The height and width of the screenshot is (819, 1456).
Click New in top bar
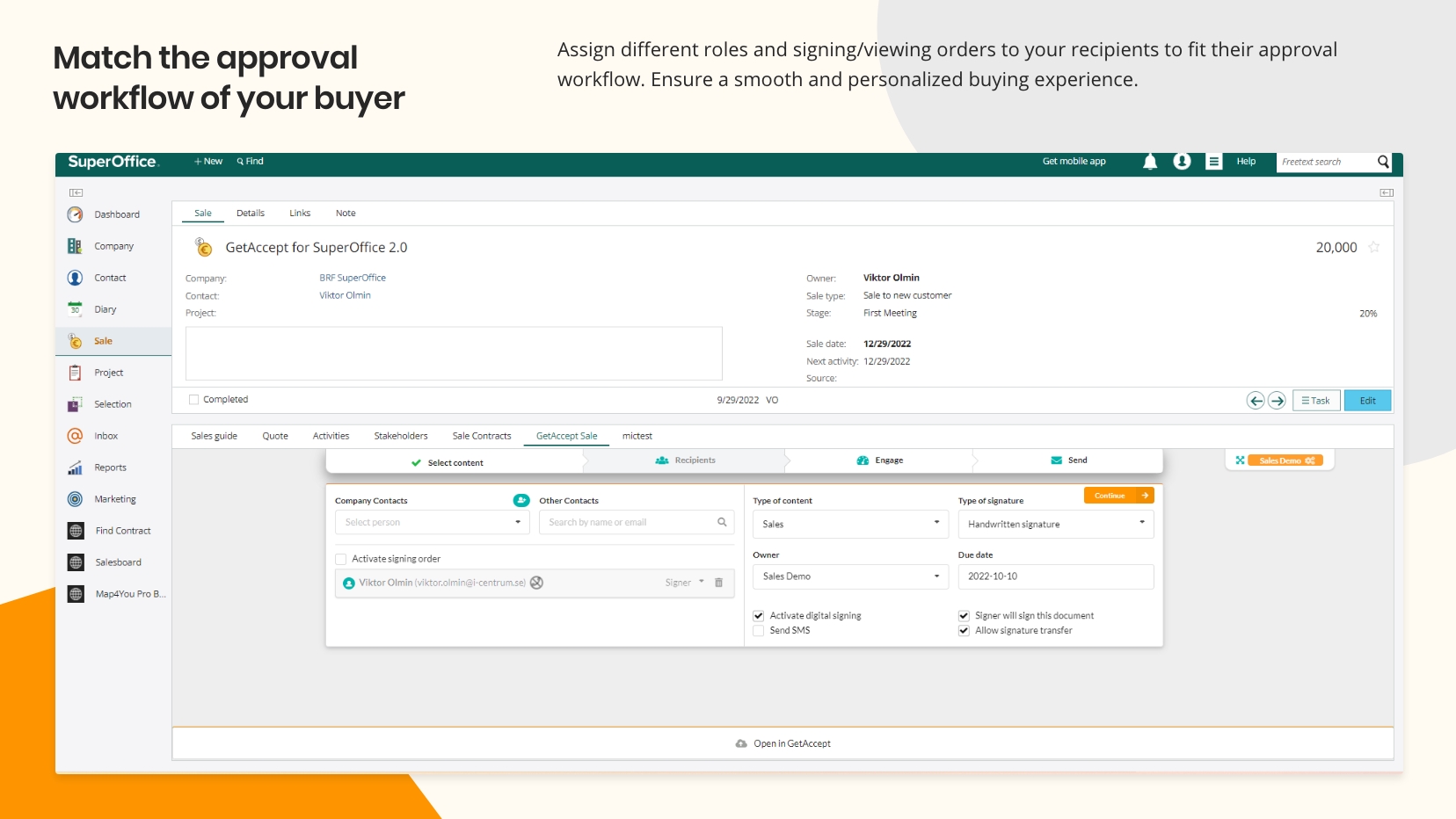(x=208, y=162)
